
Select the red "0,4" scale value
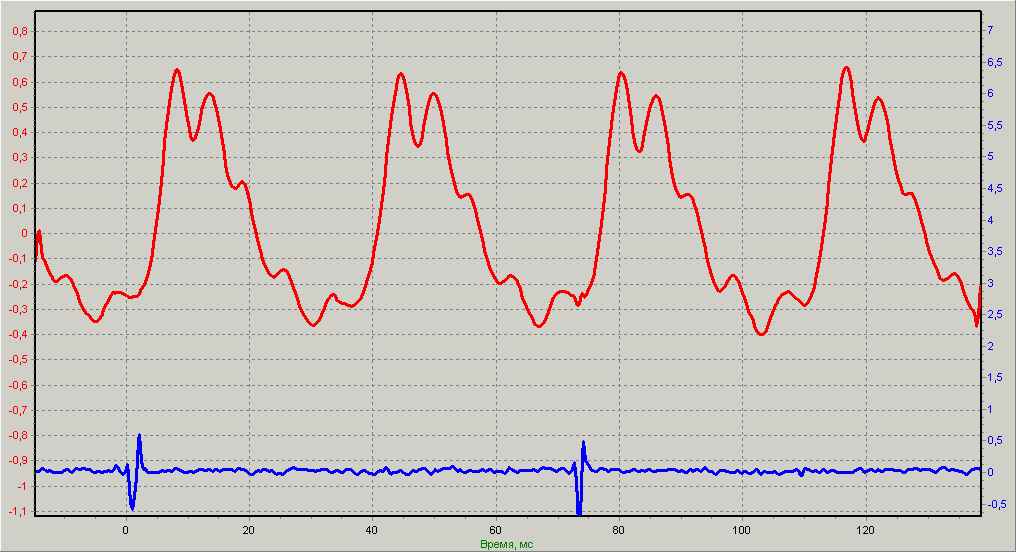[x=20, y=132]
